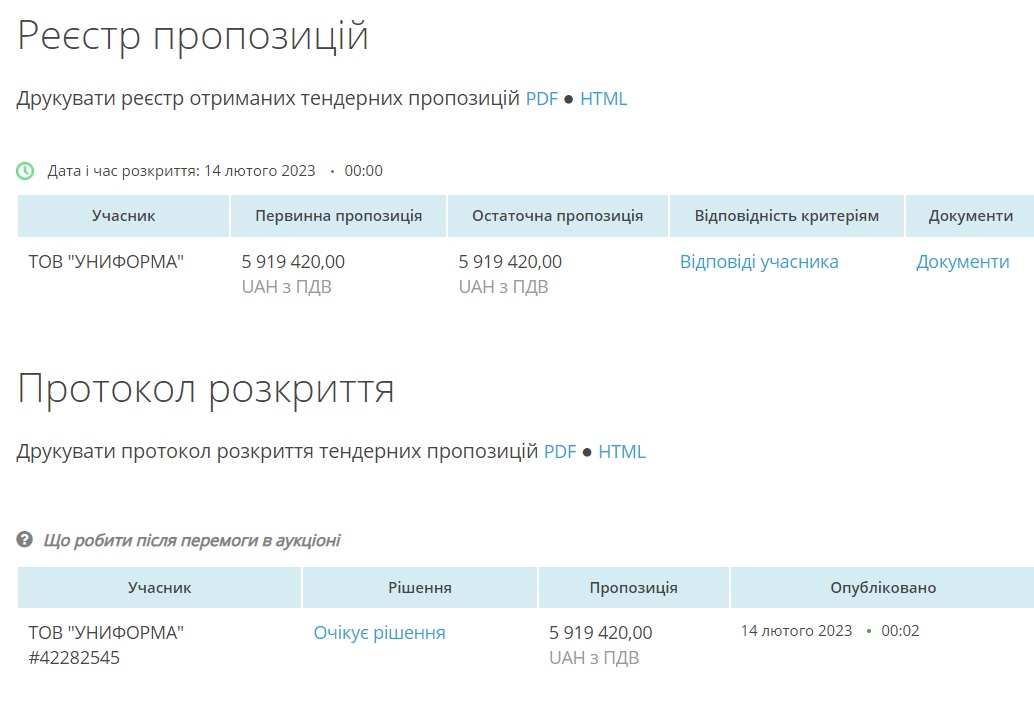This screenshot has height=702, width=1034.
Task: Click 'Учасник' header in protocol table
Action: coord(160,587)
